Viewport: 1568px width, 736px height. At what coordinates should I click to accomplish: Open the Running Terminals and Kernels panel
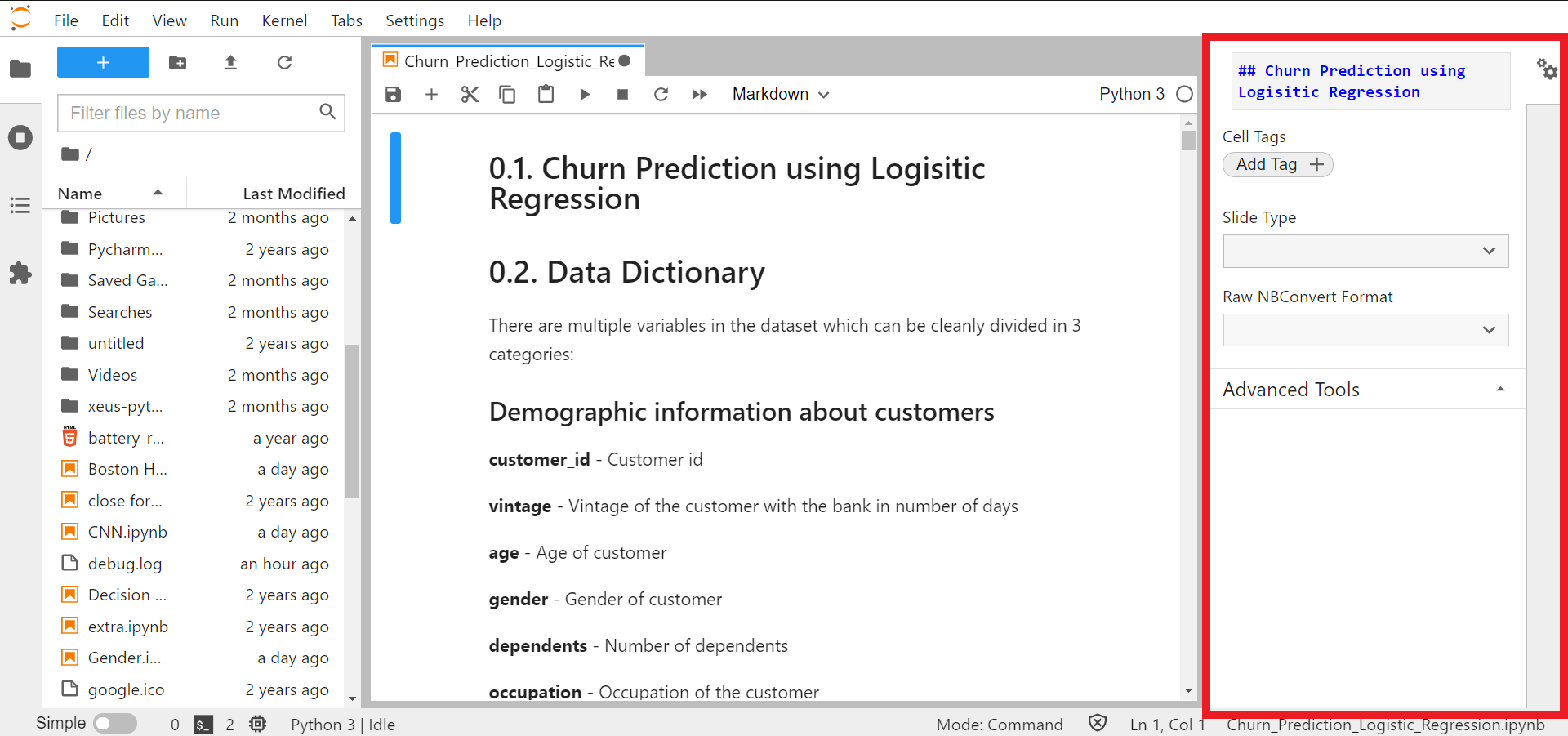pyautogui.click(x=20, y=137)
